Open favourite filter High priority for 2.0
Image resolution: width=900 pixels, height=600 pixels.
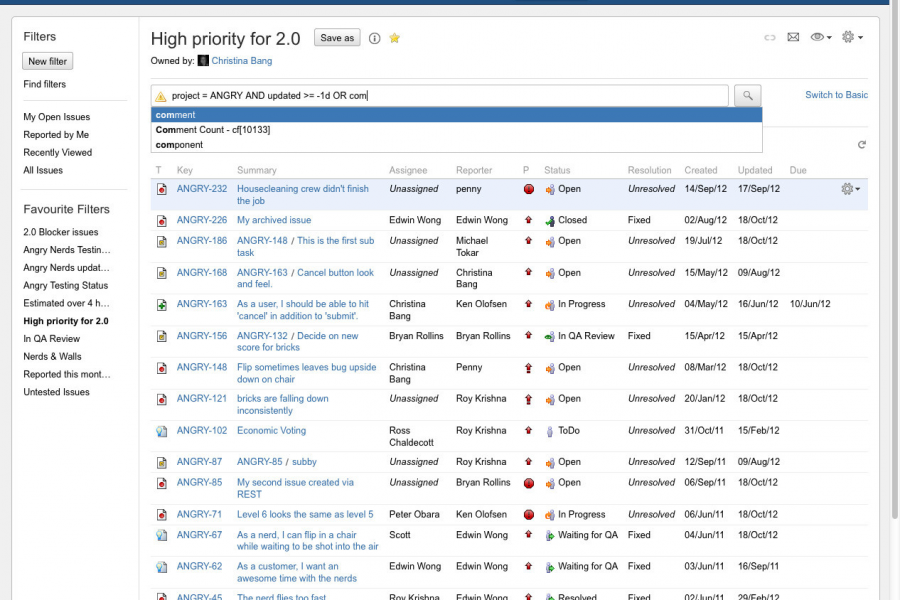click(65, 321)
